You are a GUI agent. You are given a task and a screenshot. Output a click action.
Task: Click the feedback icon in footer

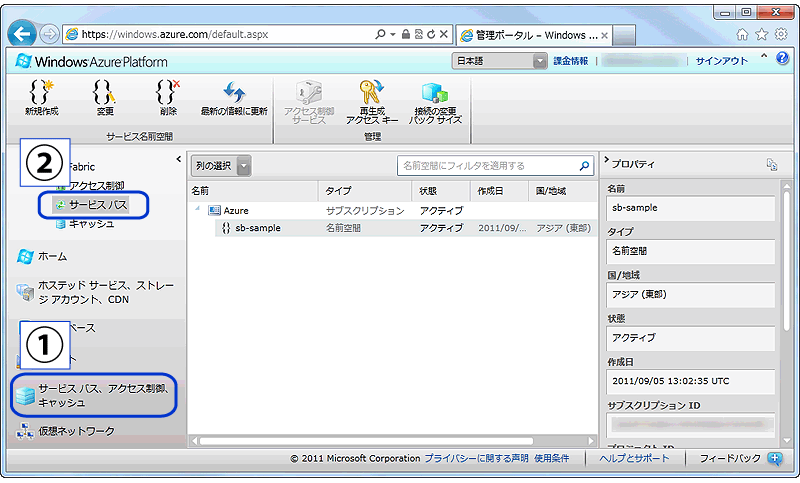coord(775,458)
